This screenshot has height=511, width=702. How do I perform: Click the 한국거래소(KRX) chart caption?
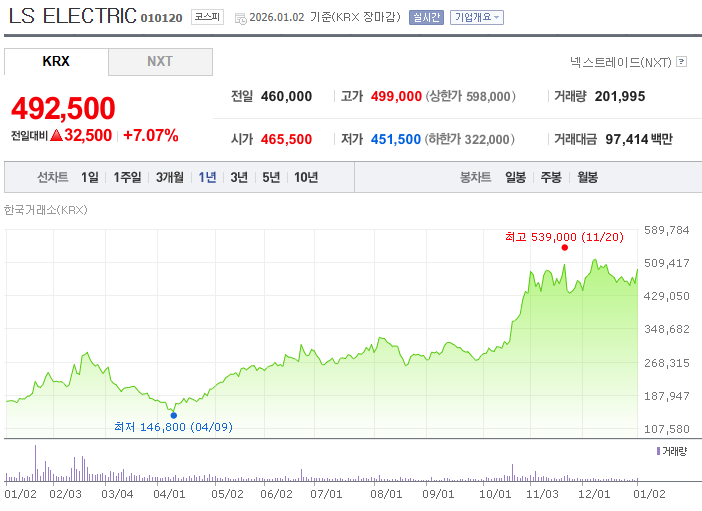[x=46, y=210]
